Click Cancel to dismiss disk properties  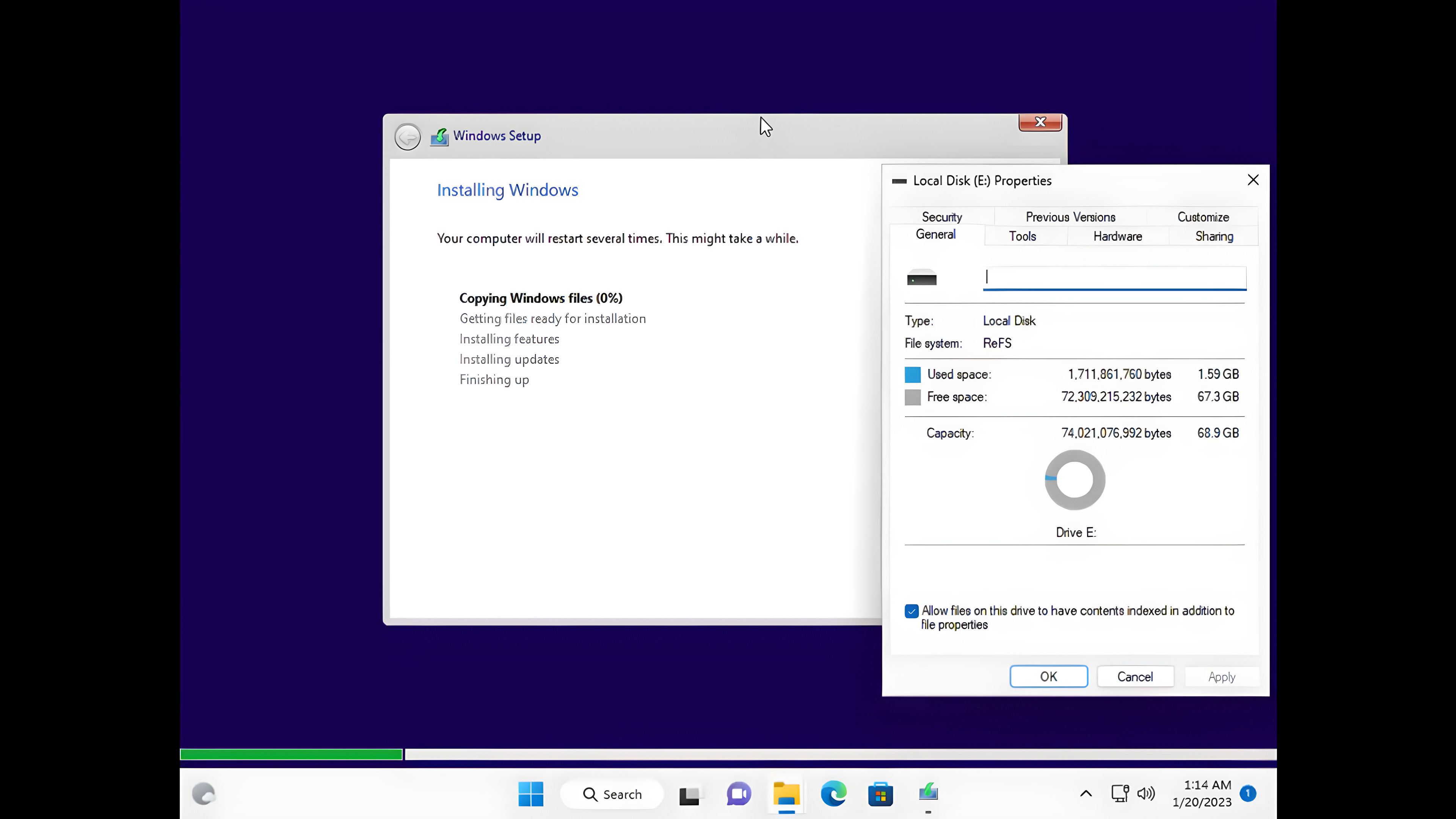pyautogui.click(x=1135, y=677)
